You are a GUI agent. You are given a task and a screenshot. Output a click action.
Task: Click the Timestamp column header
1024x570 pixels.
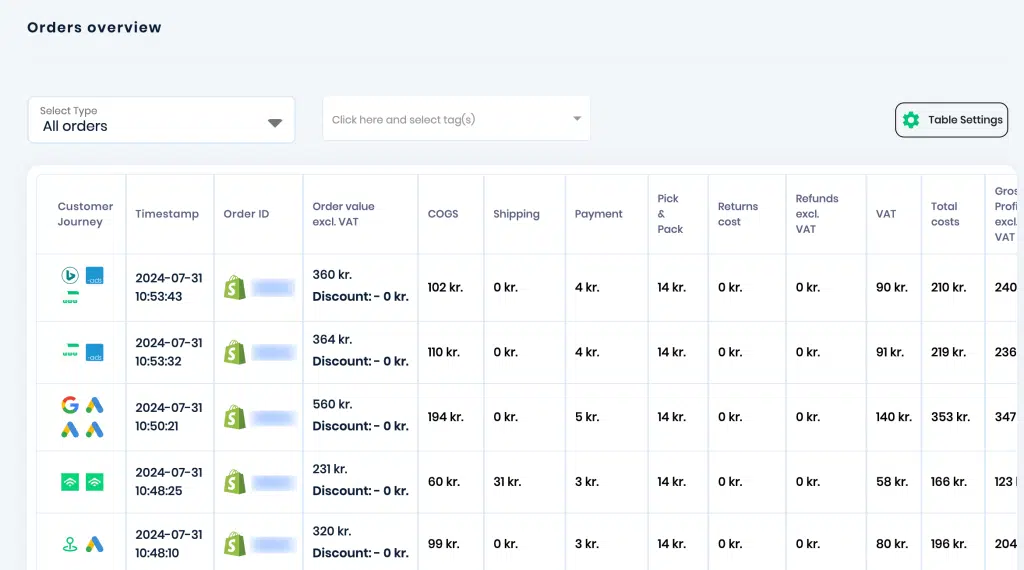[x=167, y=214]
